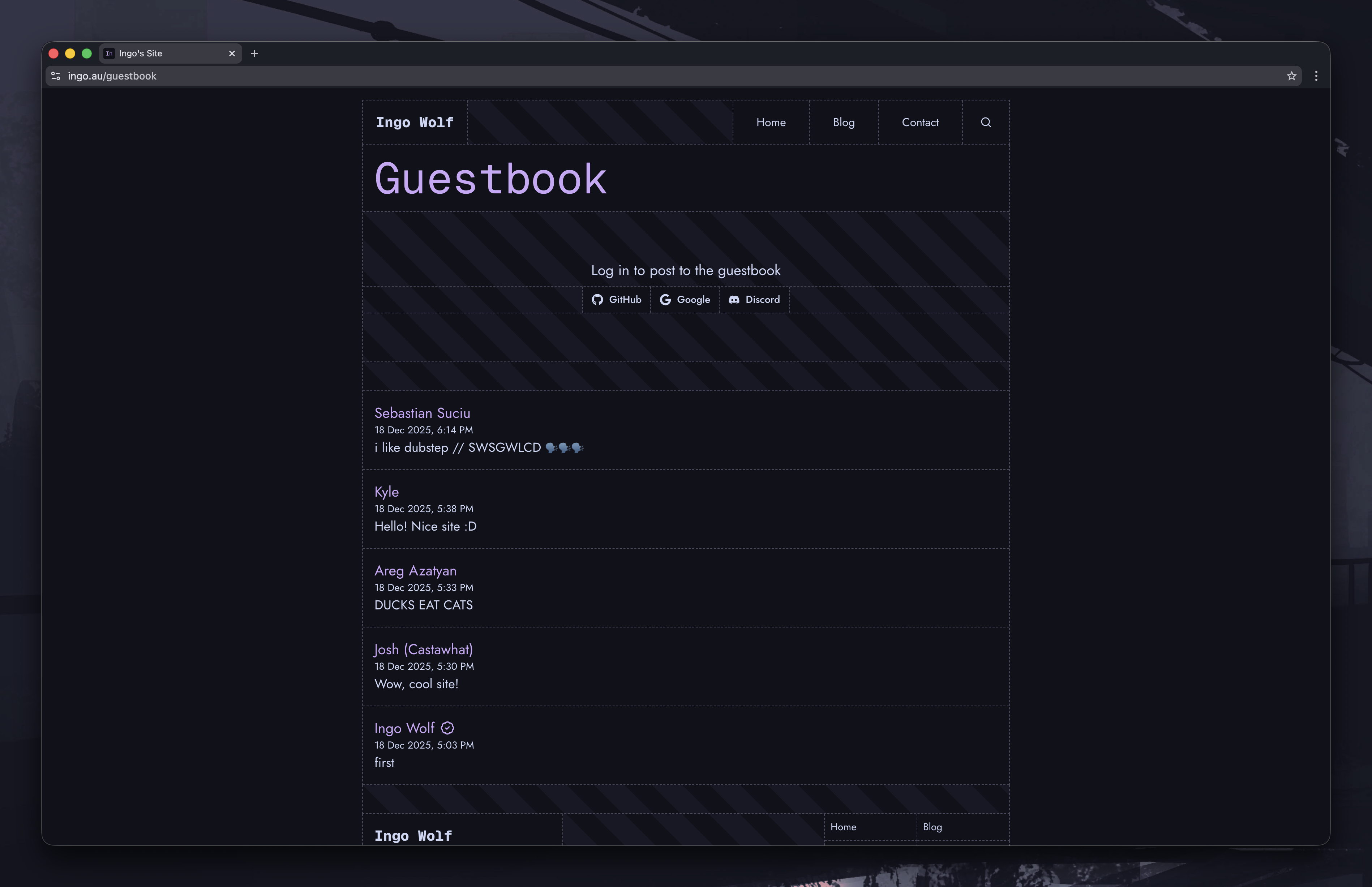Log in with the GitHub button
Screen dimensions: 1372x887
tap(616, 300)
